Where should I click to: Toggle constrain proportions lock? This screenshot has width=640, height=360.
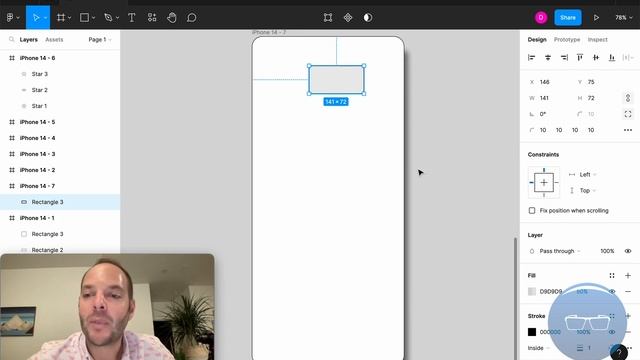click(x=628, y=98)
